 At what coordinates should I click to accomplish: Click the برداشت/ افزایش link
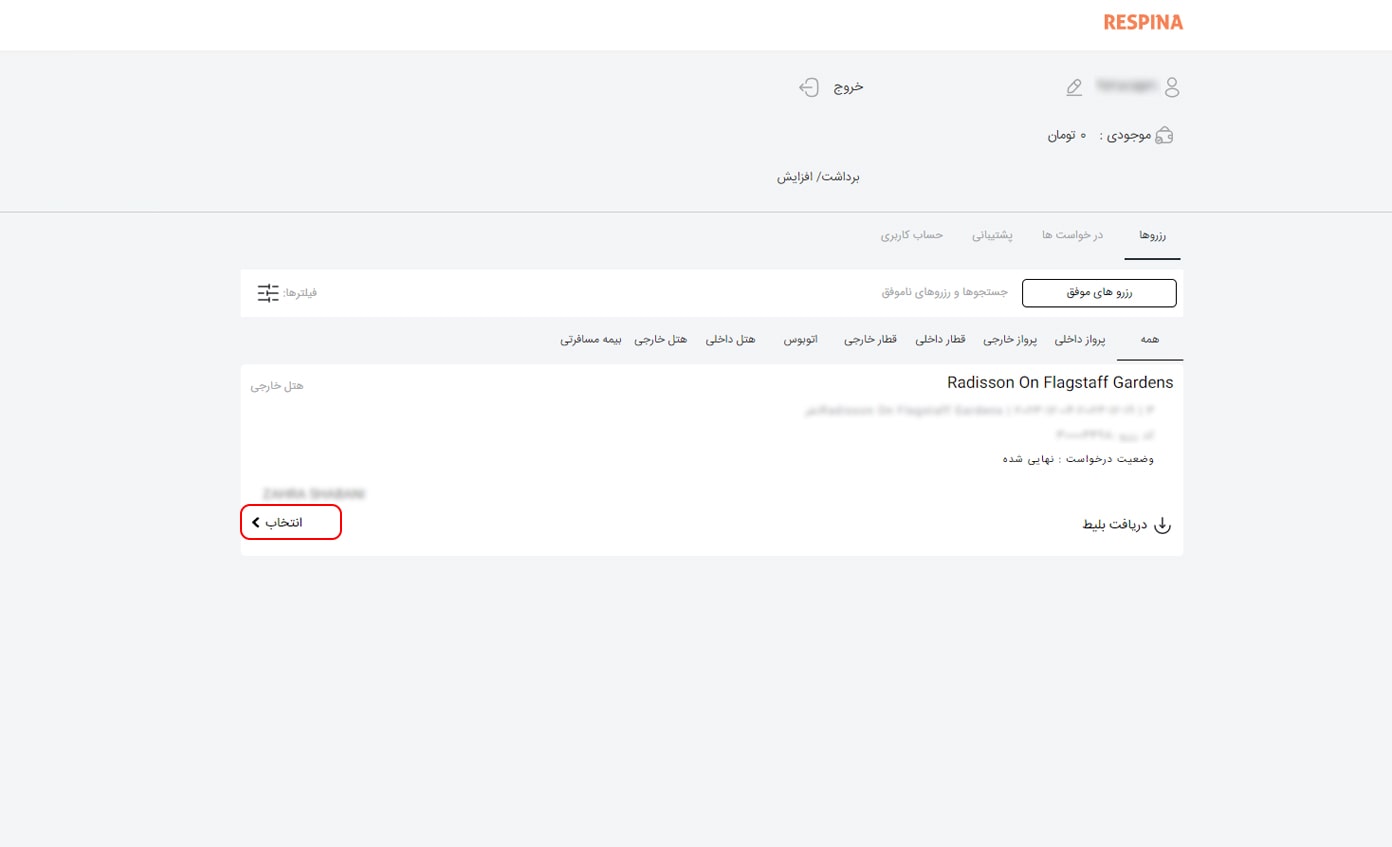[x=819, y=177]
